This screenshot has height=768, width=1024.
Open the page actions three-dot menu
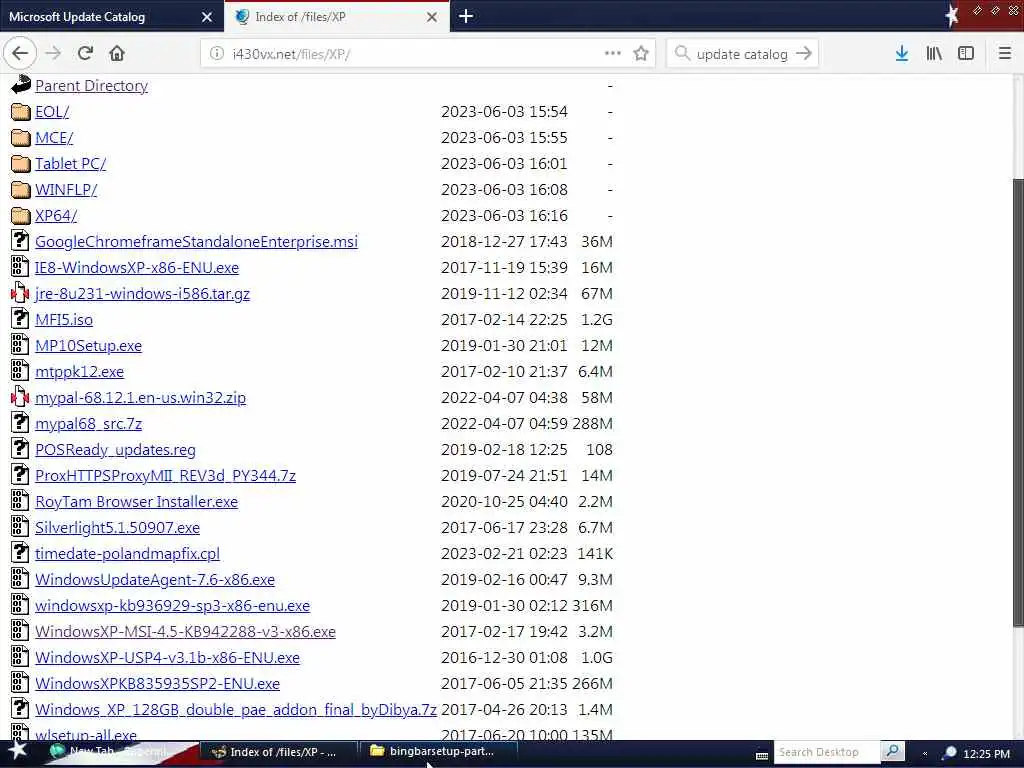613,53
